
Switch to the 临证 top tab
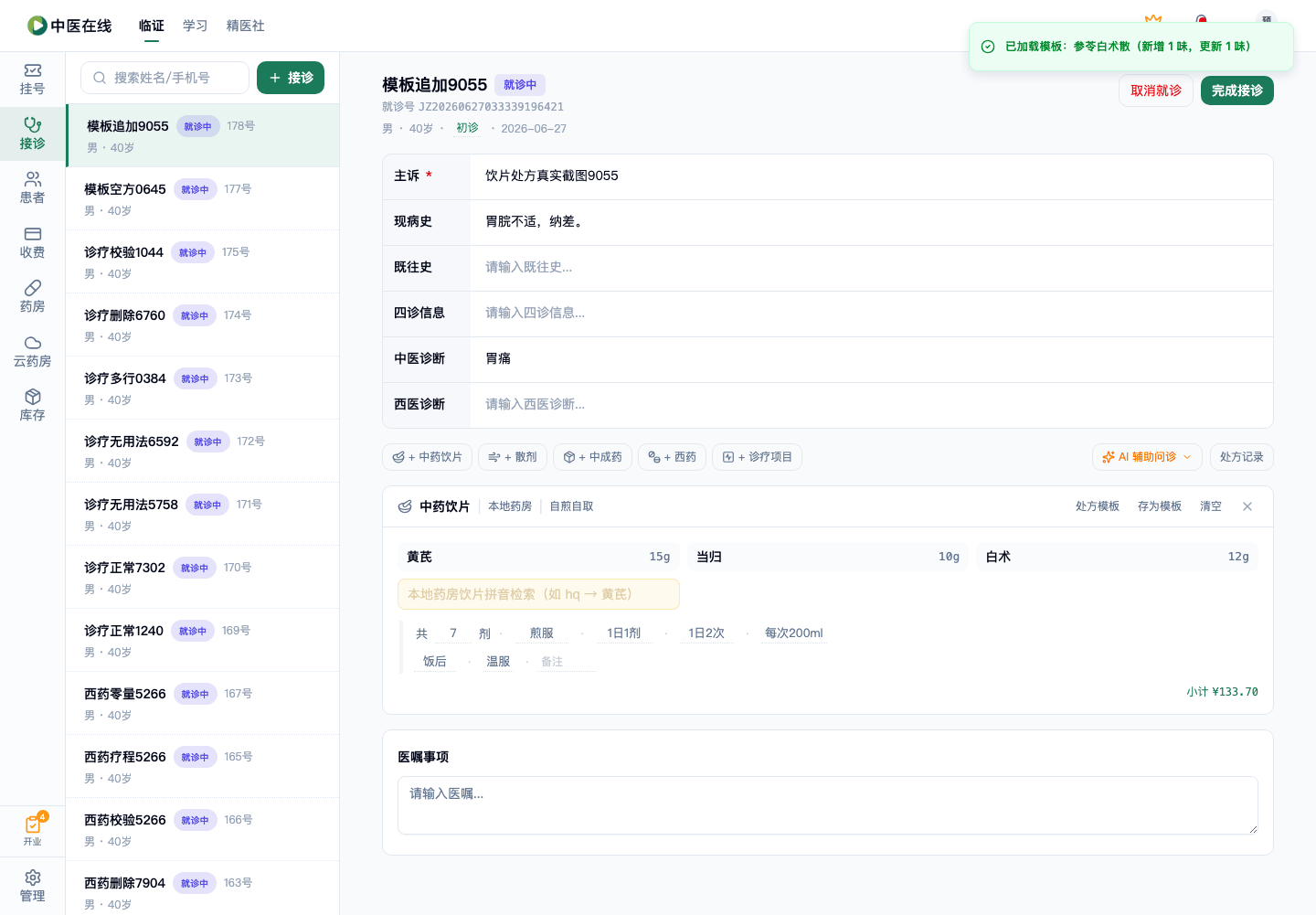point(152,26)
